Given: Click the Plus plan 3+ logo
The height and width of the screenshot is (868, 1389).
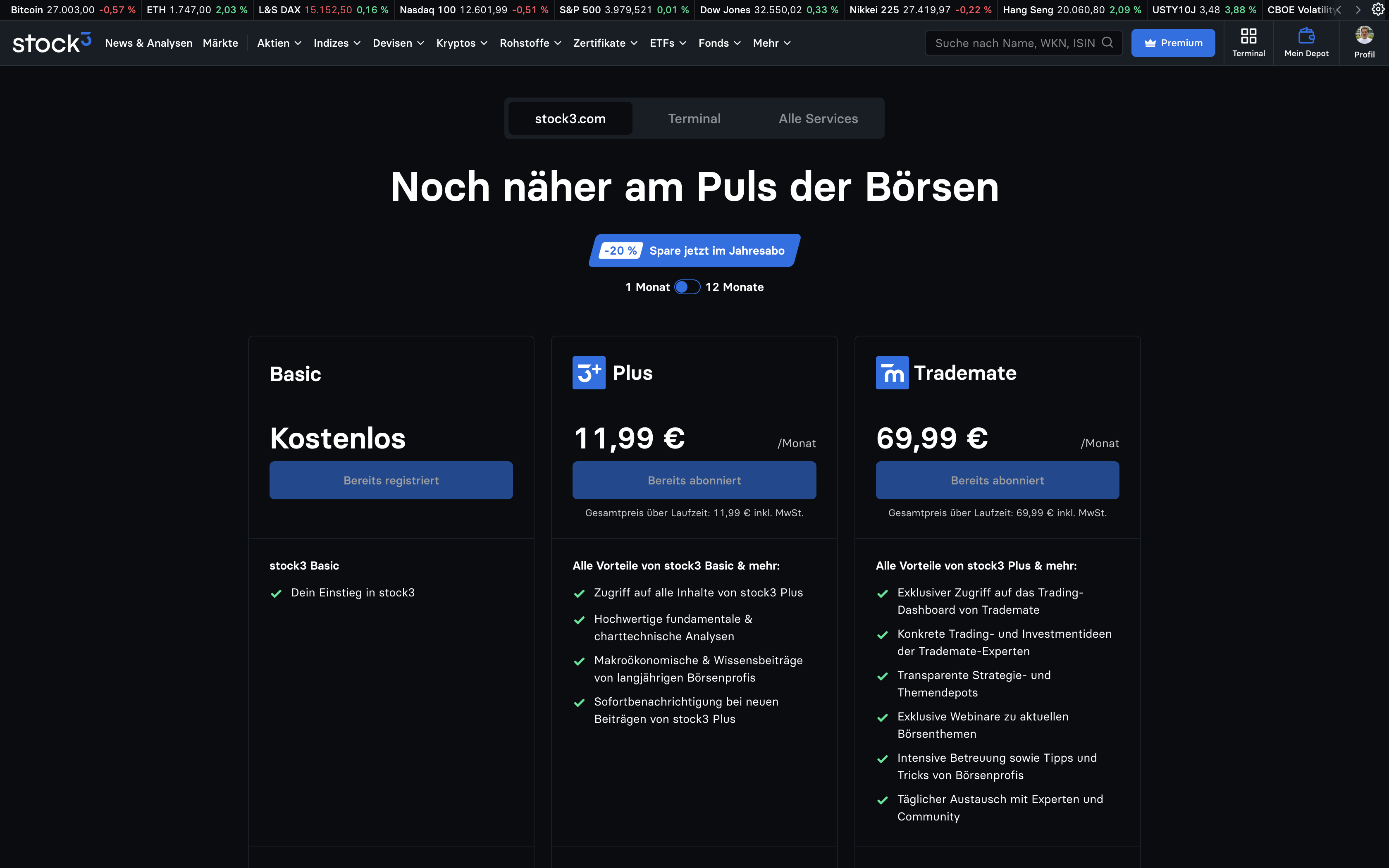Looking at the screenshot, I should pos(588,372).
